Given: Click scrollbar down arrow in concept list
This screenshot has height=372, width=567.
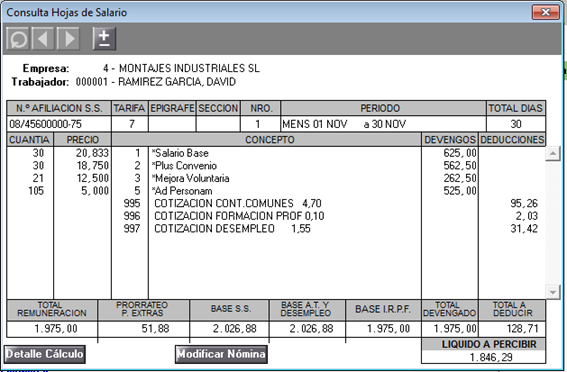Looking at the screenshot, I should click(x=553, y=292).
